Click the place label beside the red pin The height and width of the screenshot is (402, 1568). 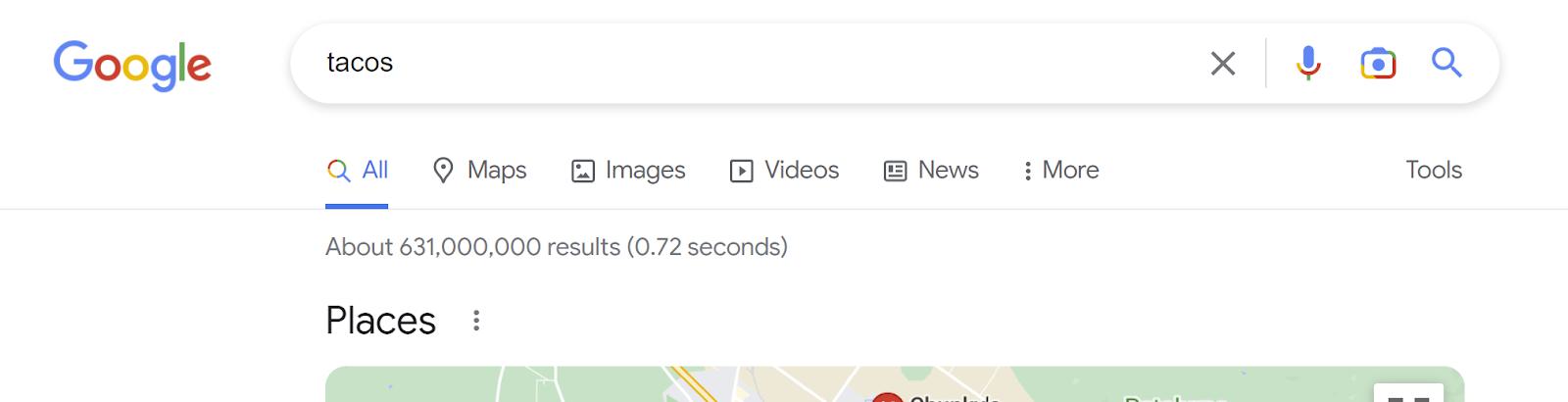[x=955, y=398]
